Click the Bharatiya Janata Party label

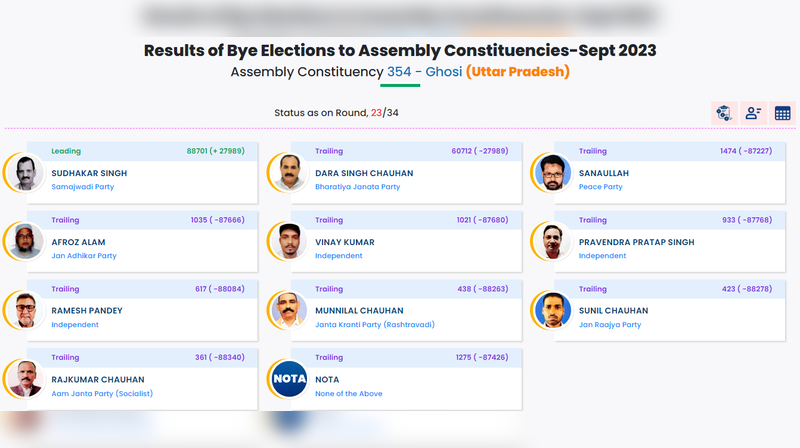pos(357,187)
